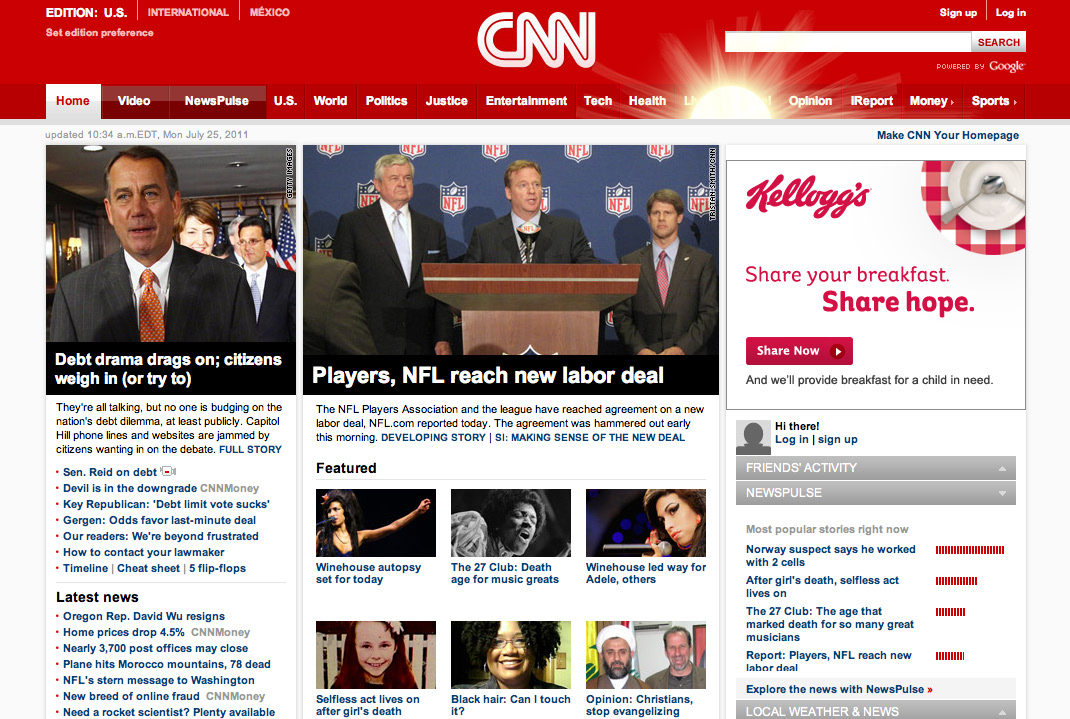The width and height of the screenshot is (1070, 719).
Task: Open the iReport section
Action: click(871, 101)
